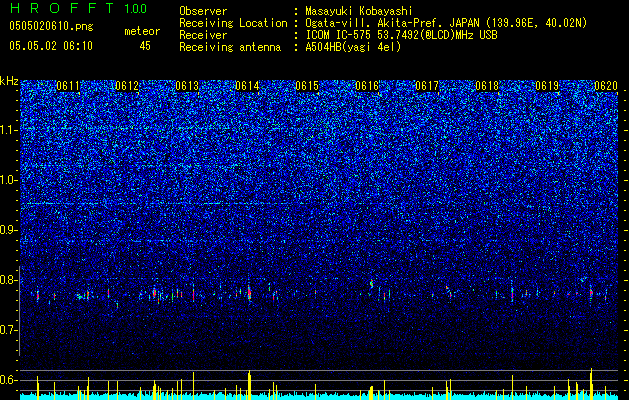Click the 0611 time marker
Screen dimensions: 629x400
[68, 86]
